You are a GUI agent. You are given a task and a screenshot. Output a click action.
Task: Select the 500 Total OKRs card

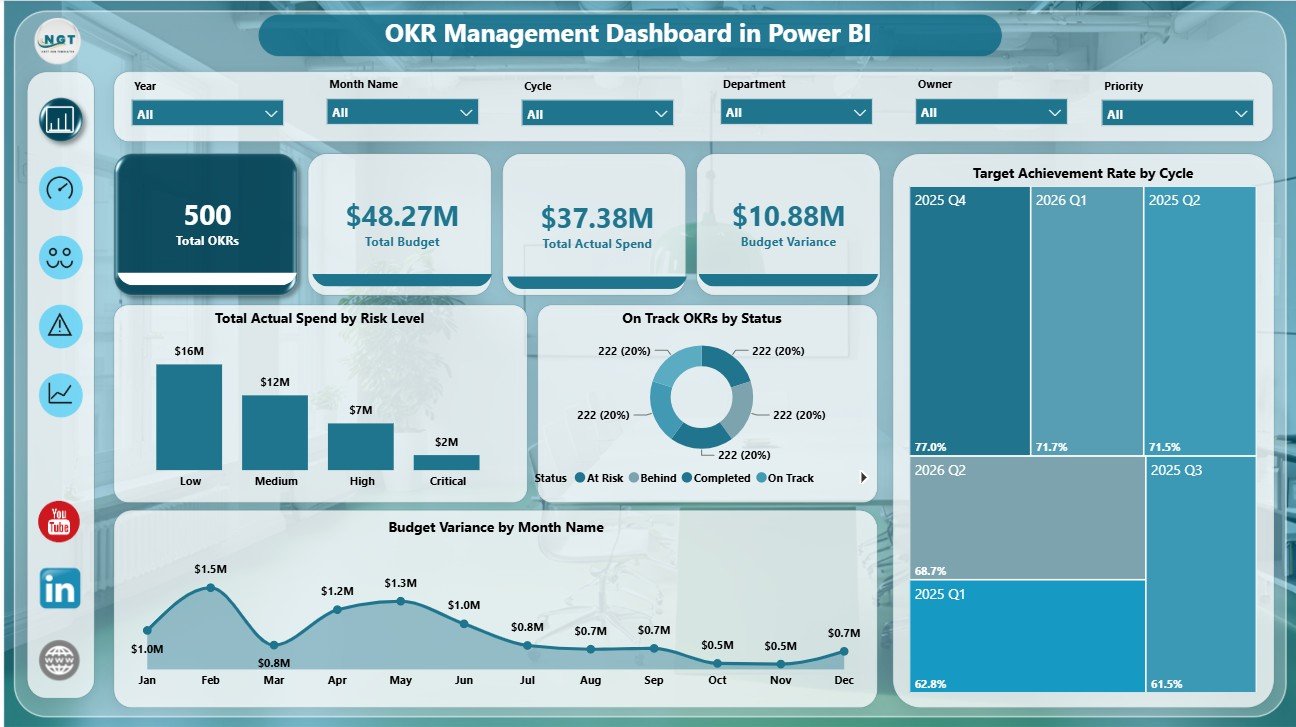pyautogui.click(x=206, y=224)
